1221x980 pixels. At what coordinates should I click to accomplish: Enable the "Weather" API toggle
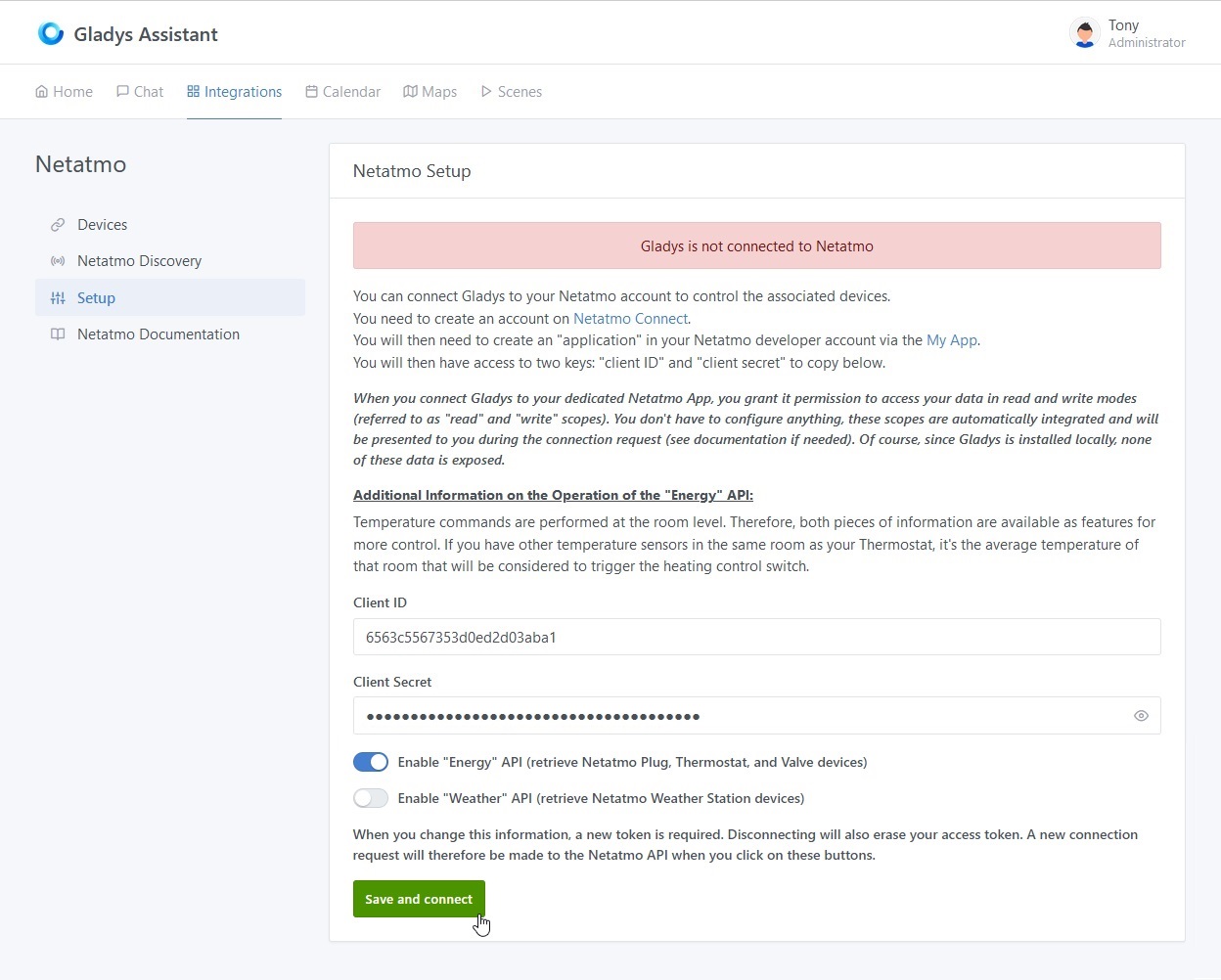[371, 798]
